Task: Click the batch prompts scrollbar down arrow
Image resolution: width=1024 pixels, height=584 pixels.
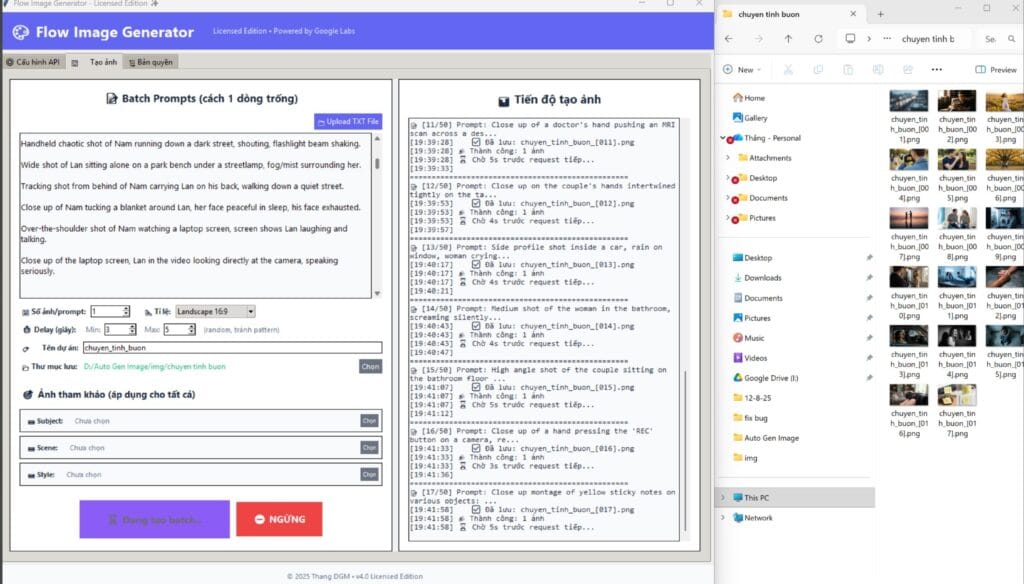Action: pos(377,293)
